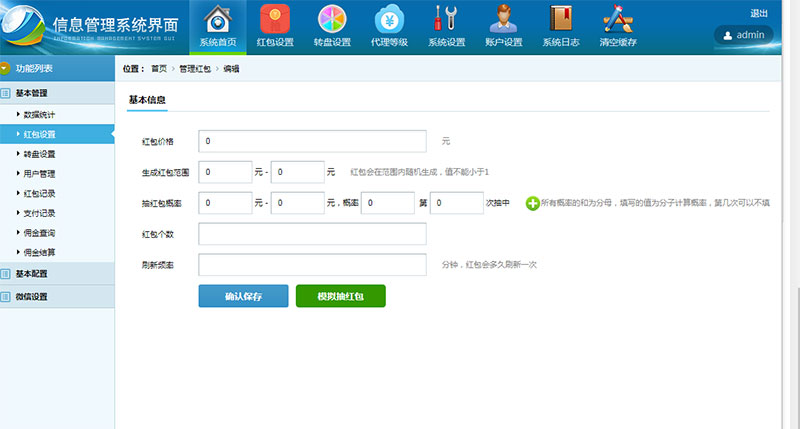800x429 pixels.
Task: Select the 代理等级 cloud icon
Action: coord(389,20)
